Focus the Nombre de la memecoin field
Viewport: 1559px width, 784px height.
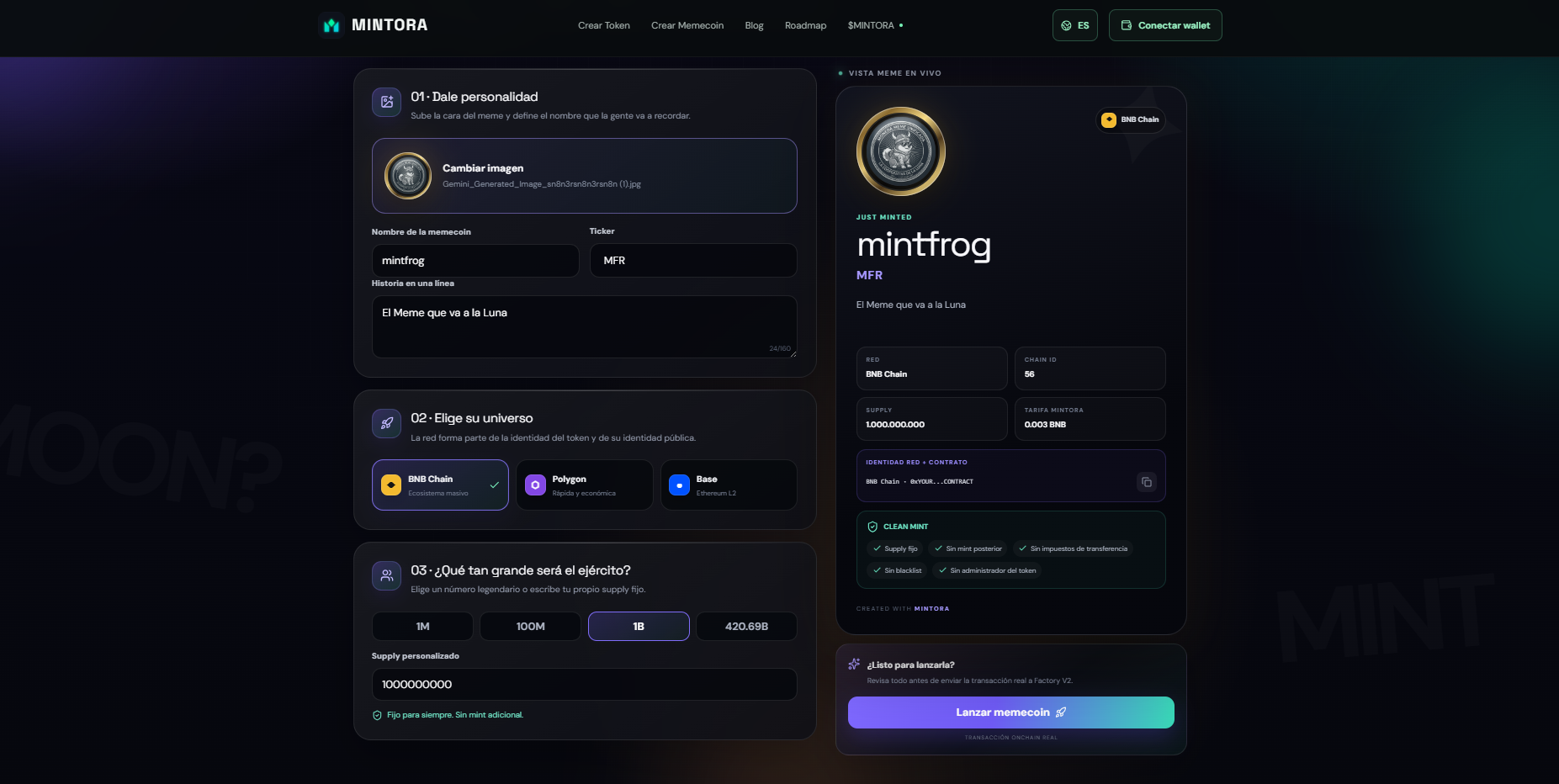[x=475, y=261]
